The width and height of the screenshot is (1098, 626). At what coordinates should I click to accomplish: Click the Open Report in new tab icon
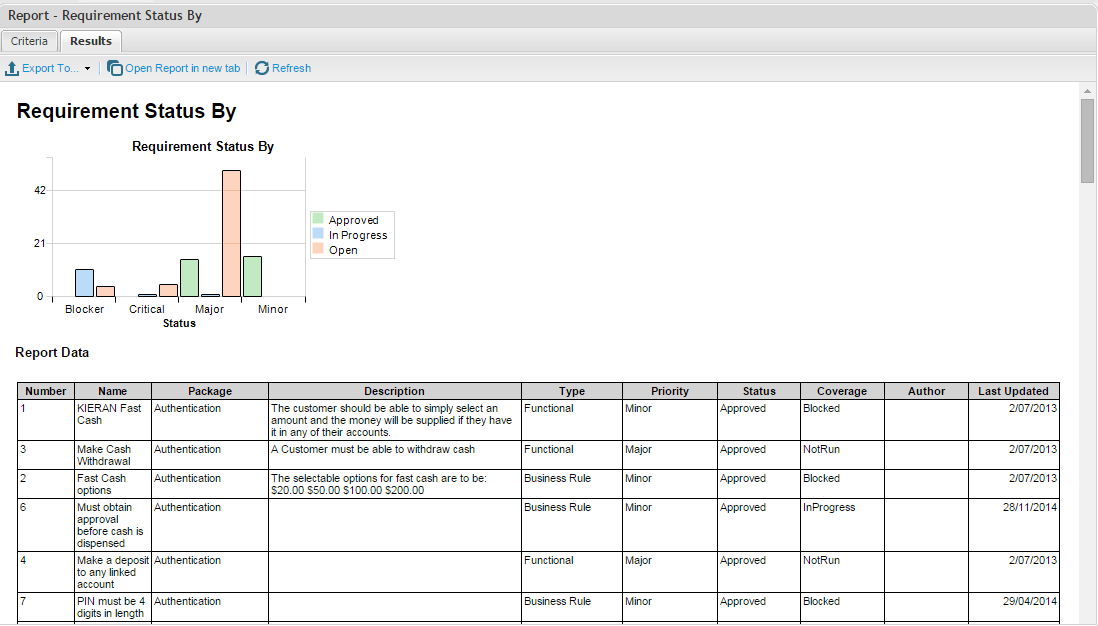pos(115,68)
